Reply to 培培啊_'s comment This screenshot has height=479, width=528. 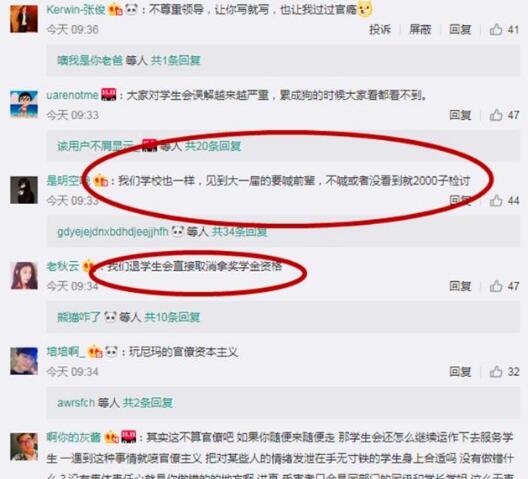click(460, 372)
